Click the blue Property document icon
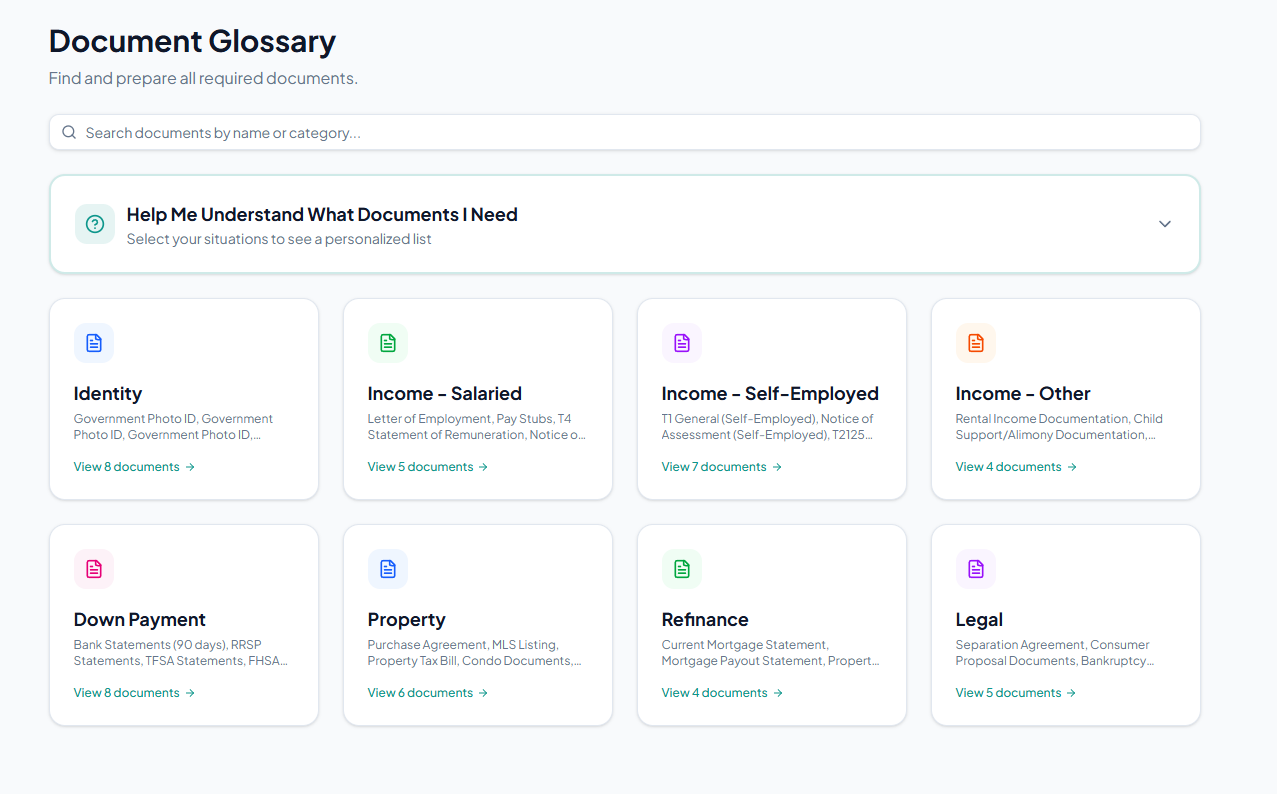 pyautogui.click(x=387, y=569)
